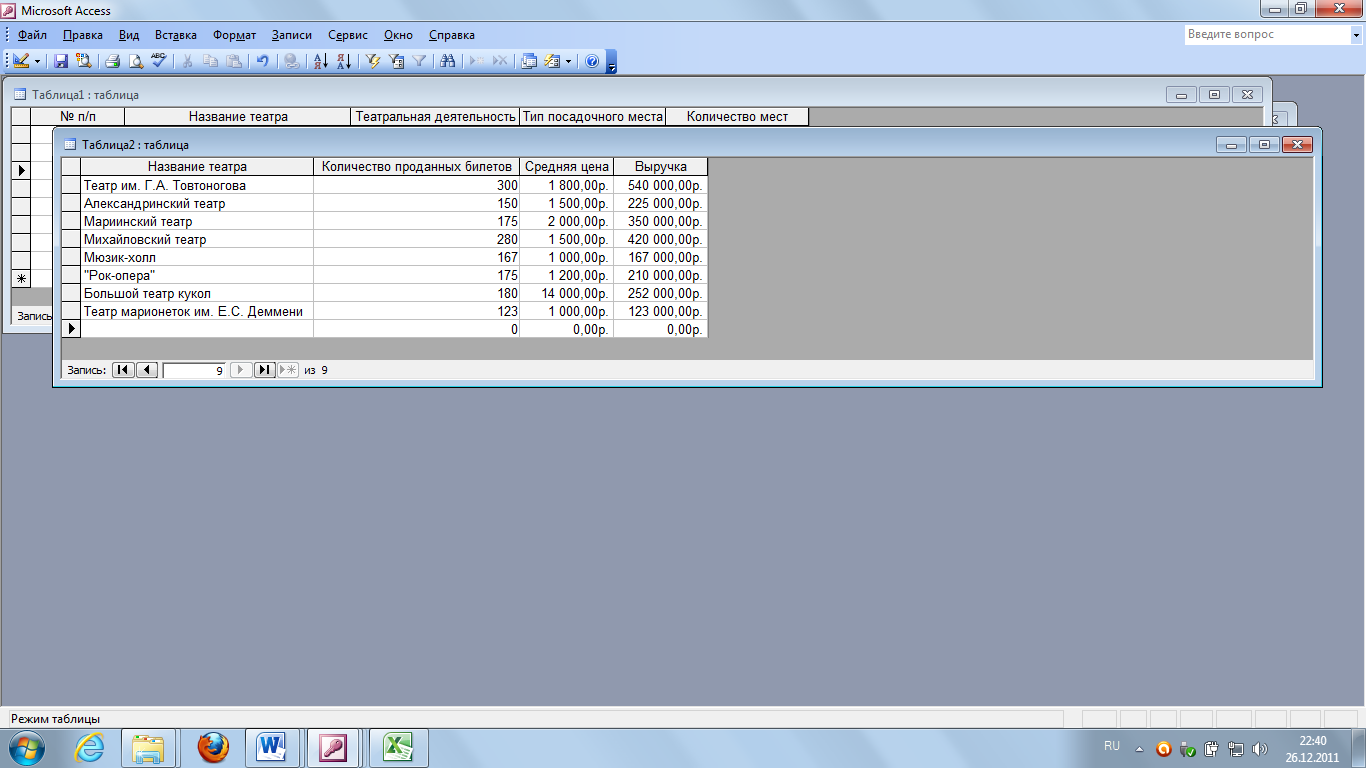The height and width of the screenshot is (768, 1366).
Task: Open the Формат menu
Action: (x=235, y=35)
